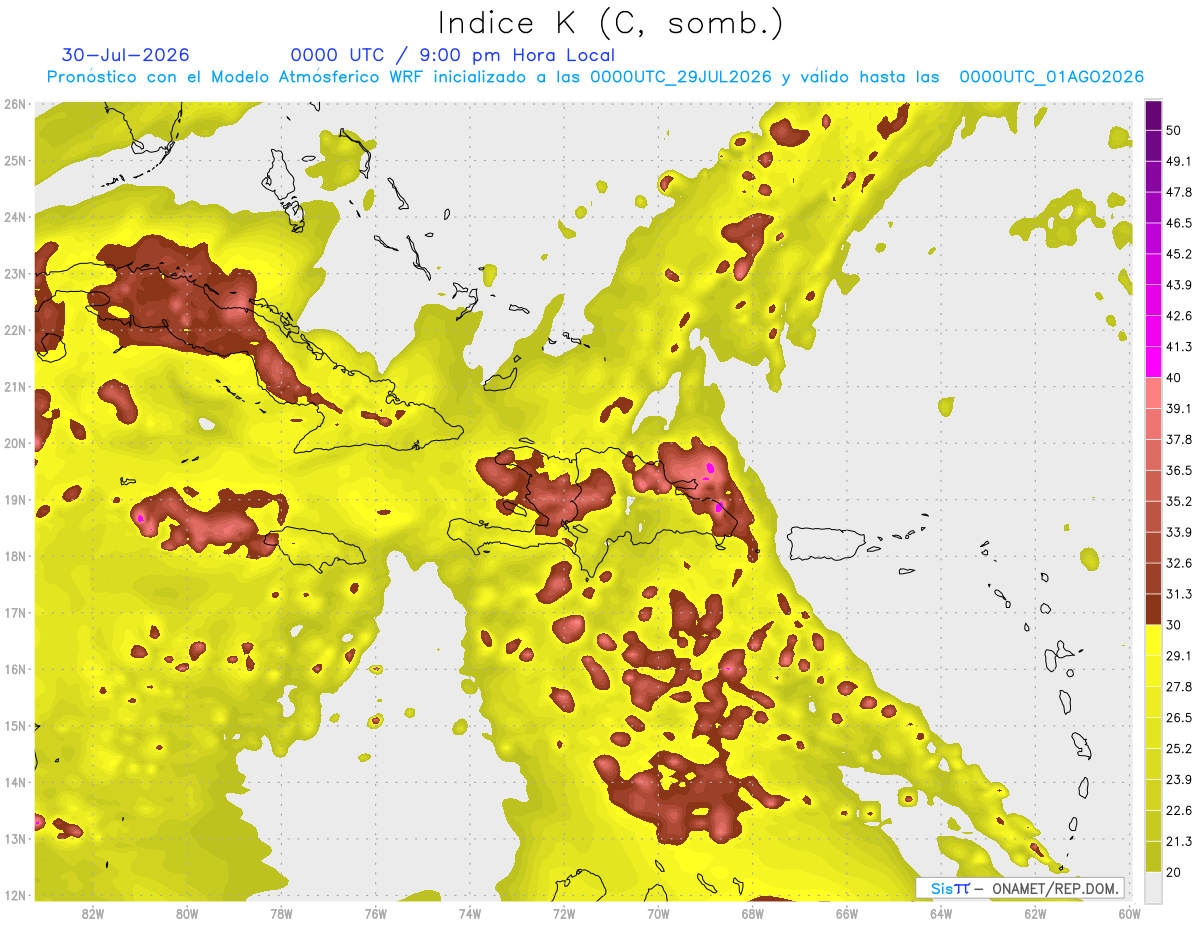
Task: Click the date label "30-Jul-2026"
Action: click(126, 55)
